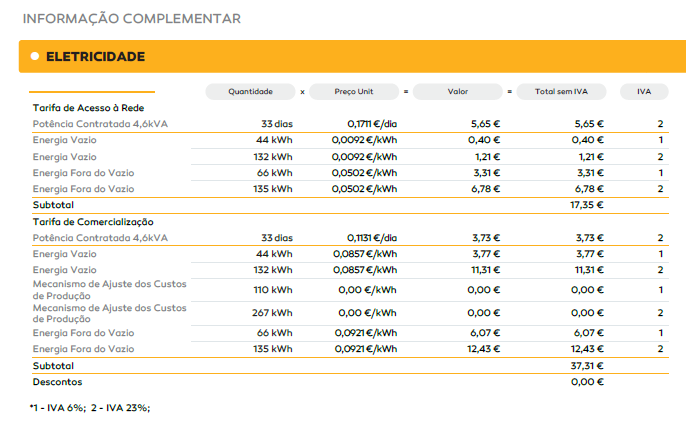686x426 pixels.
Task: Select the Descontos row label
Action: (56, 382)
